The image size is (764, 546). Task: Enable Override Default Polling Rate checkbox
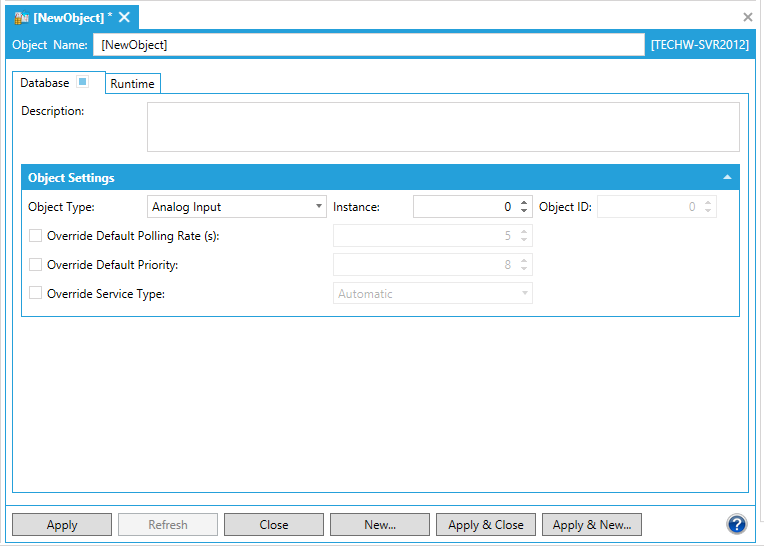pos(36,236)
